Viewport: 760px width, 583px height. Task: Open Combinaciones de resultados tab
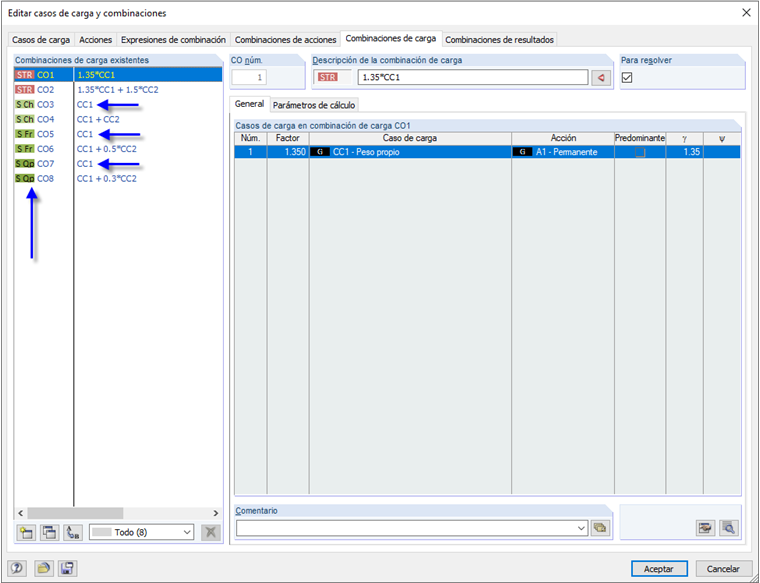click(499, 40)
